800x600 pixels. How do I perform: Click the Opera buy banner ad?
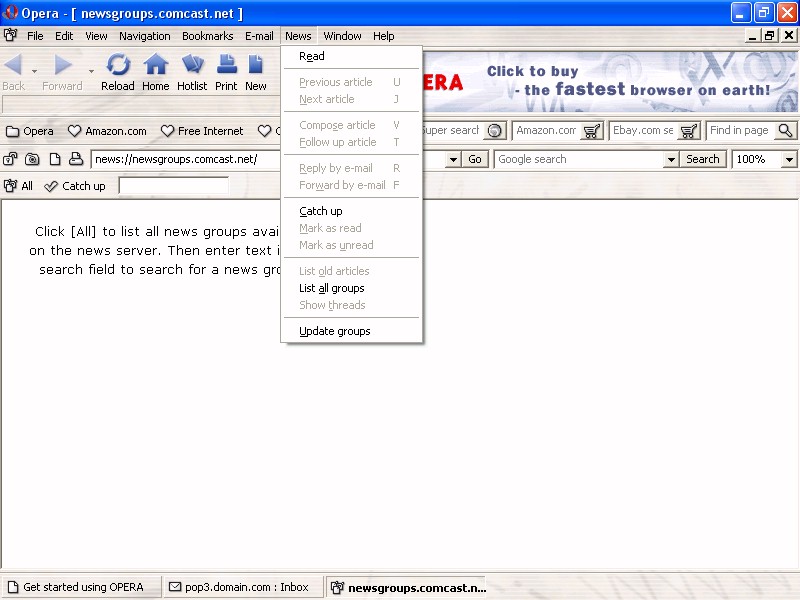[610, 82]
